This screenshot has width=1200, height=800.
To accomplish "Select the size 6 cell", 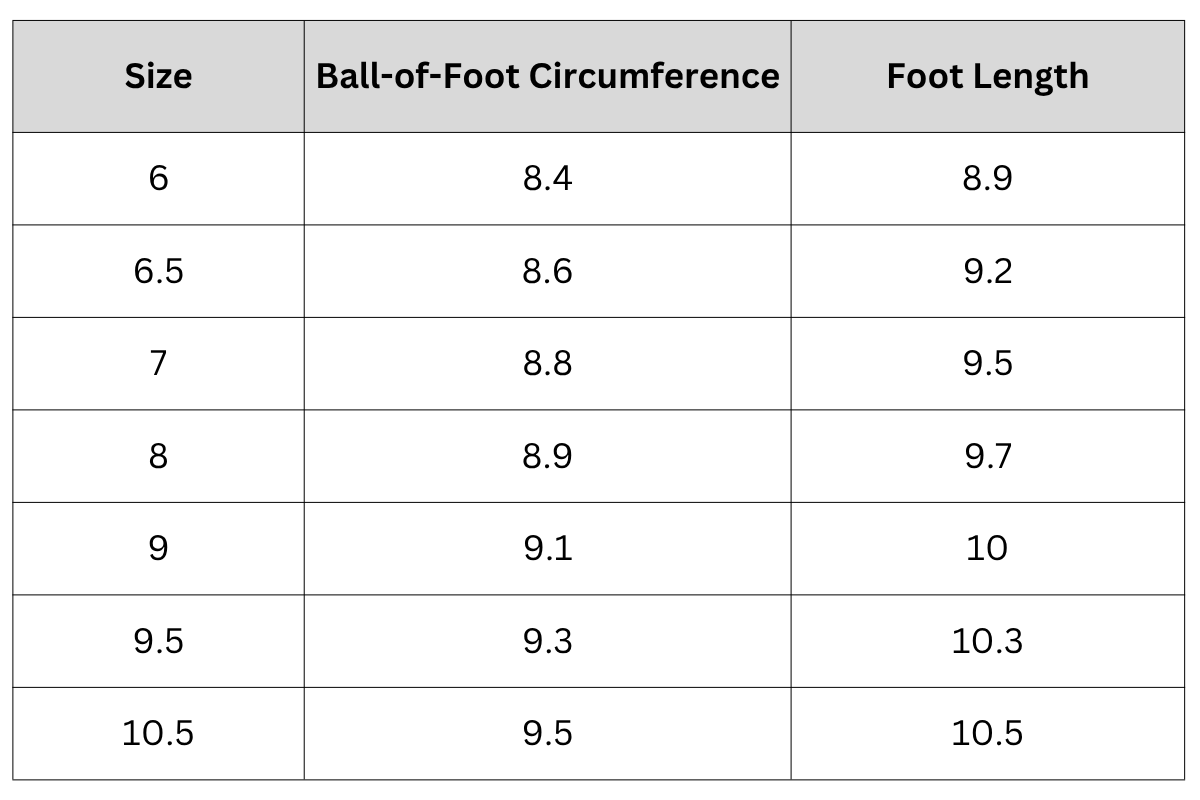I will [158, 179].
